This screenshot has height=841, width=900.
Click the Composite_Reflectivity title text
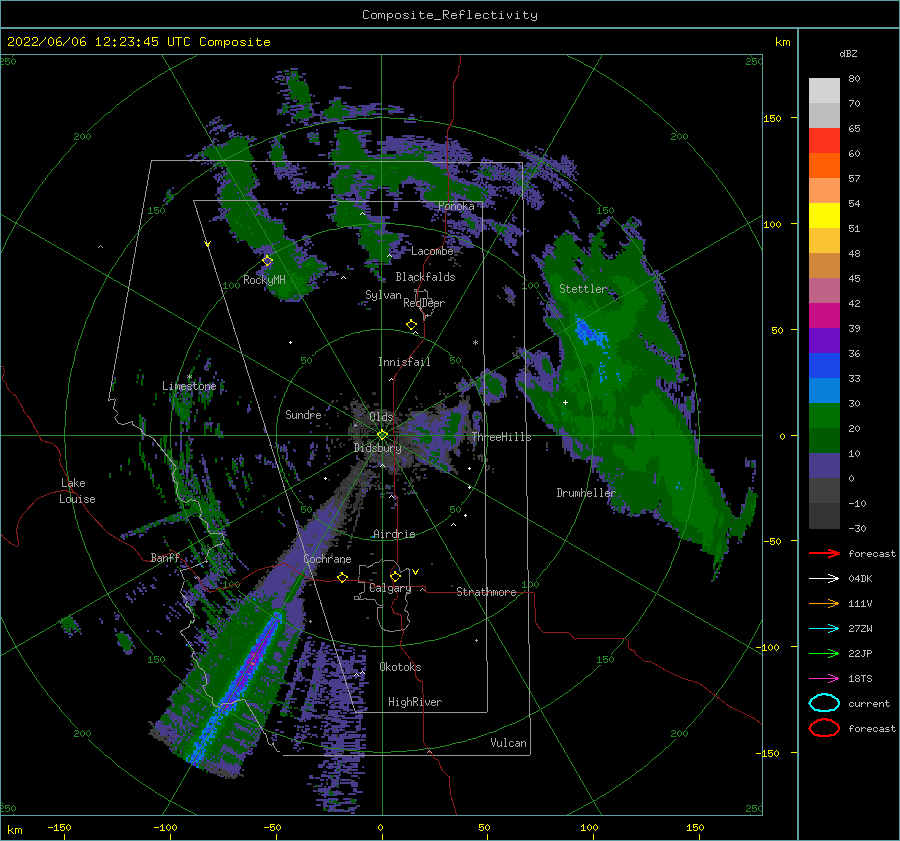449,15
